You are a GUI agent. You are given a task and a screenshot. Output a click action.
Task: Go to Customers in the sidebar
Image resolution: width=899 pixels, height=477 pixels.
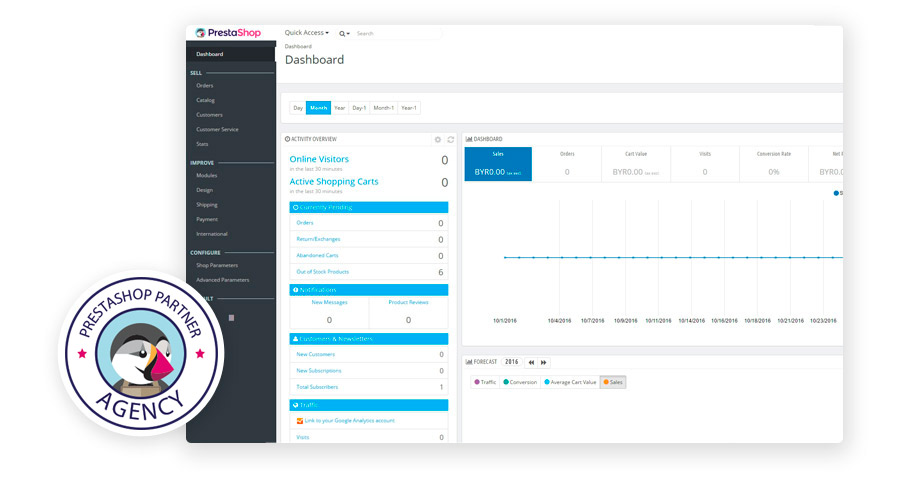pos(209,115)
